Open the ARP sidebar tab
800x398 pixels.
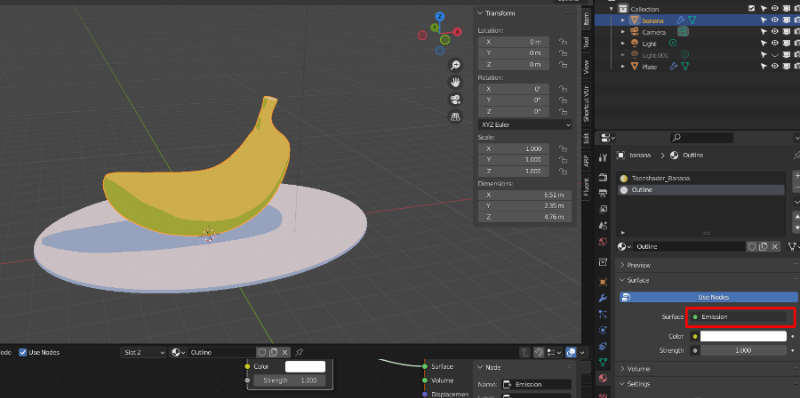coord(586,160)
